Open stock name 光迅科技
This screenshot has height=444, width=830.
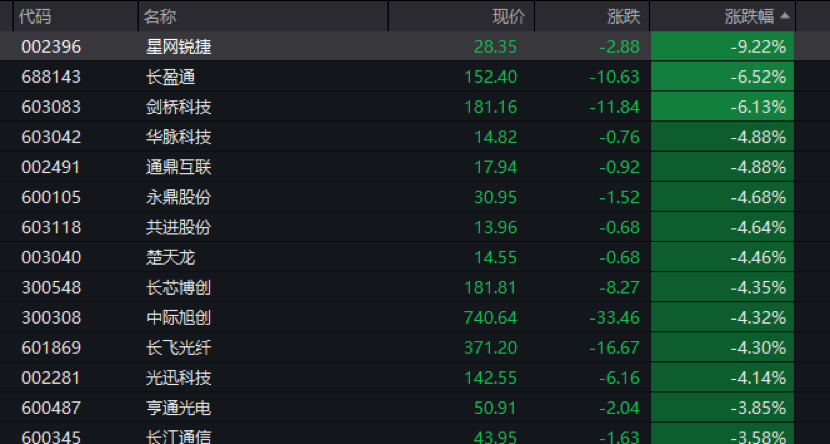click(178, 378)
